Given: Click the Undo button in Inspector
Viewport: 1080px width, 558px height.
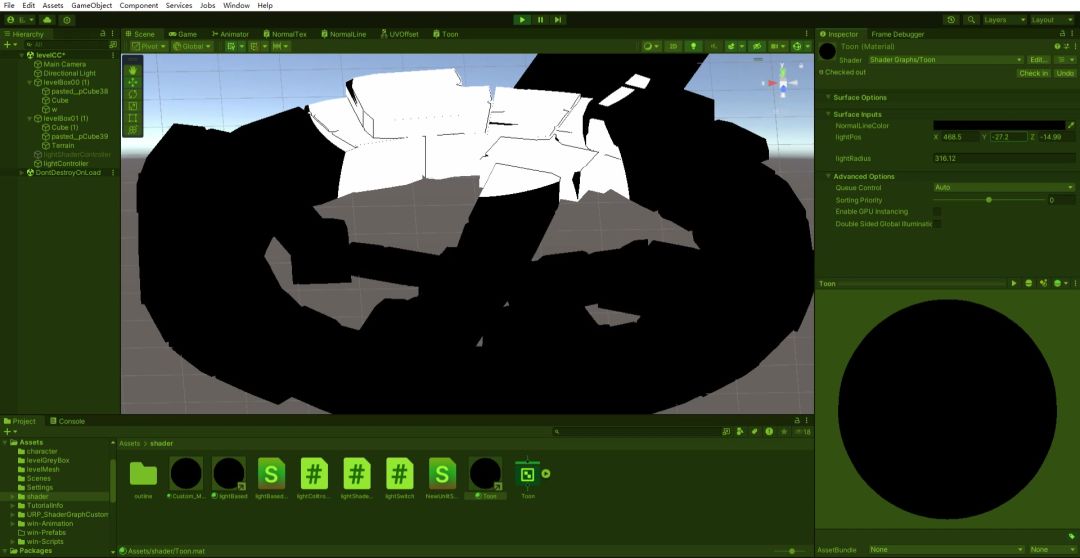Looking at the screenshot, I should [x=1064, y=73].
